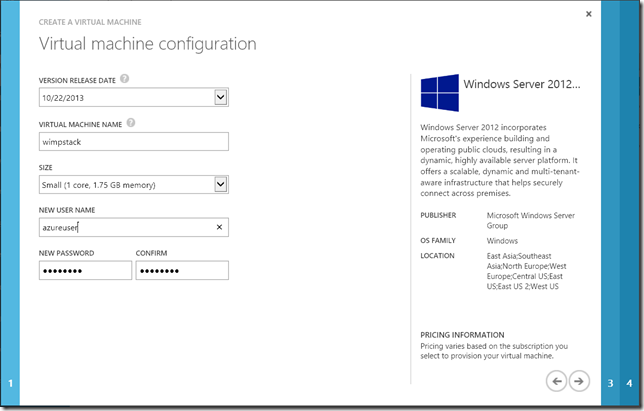
Task: Click the help icon beside Virtual Machine Name
Action: [131, 122]
